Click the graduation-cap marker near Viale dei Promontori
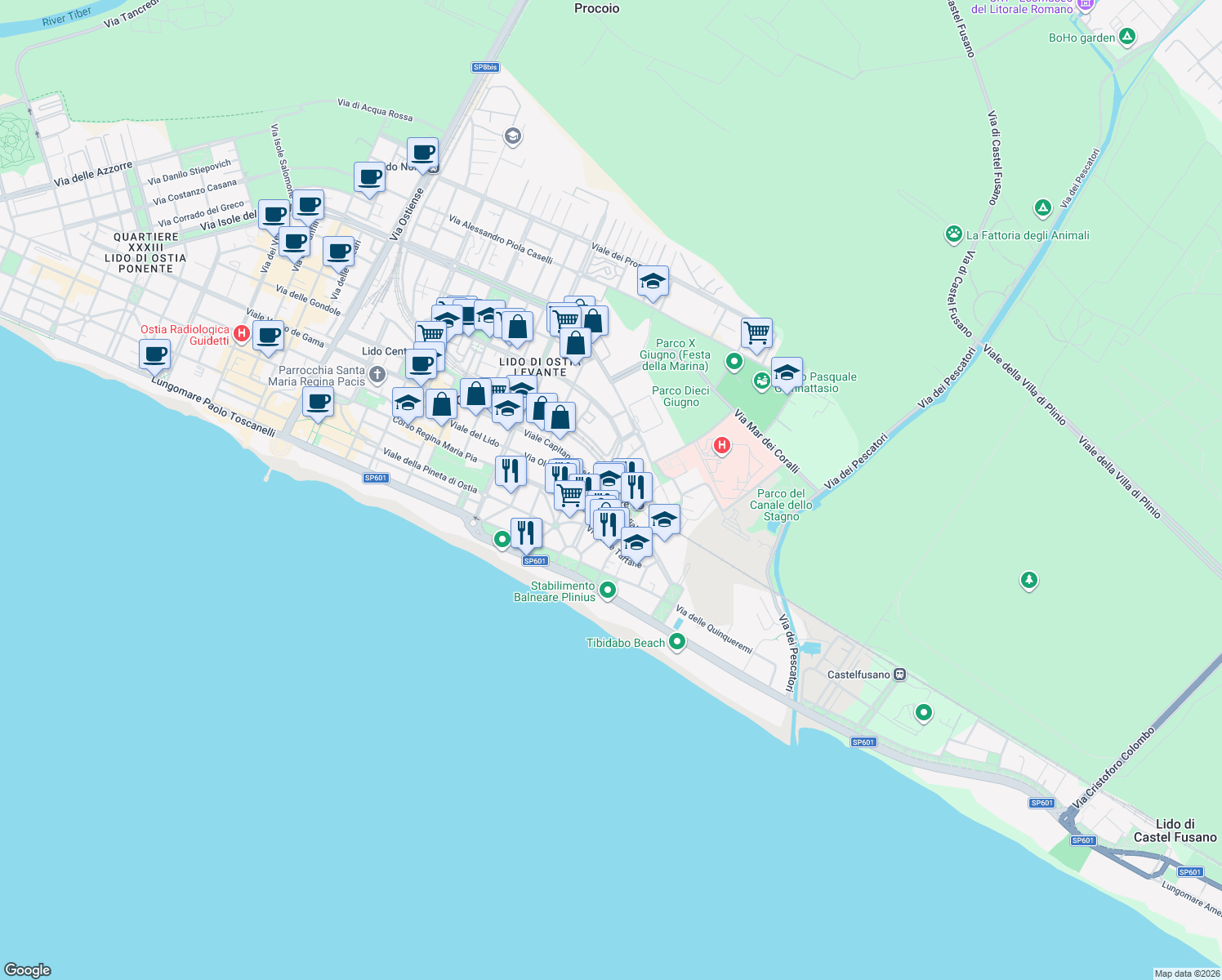 tap(652, 283)
